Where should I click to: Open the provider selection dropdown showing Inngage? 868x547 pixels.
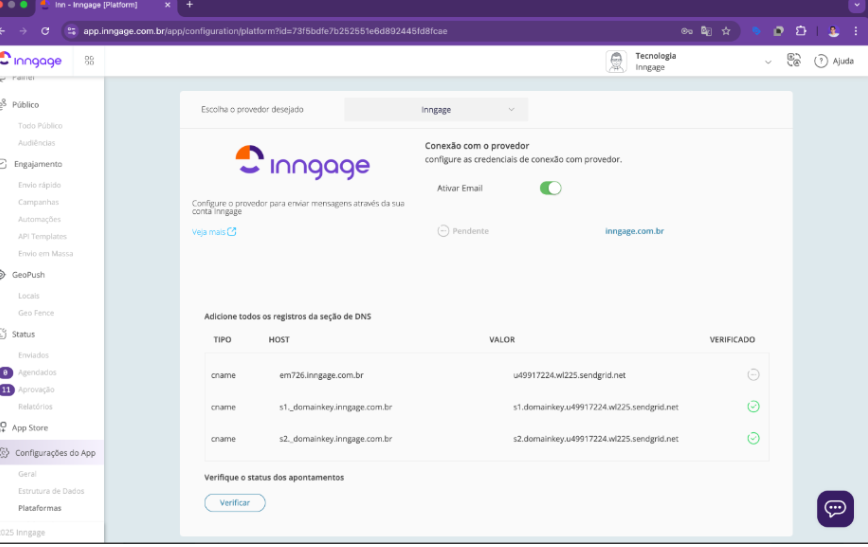point(436,109)
